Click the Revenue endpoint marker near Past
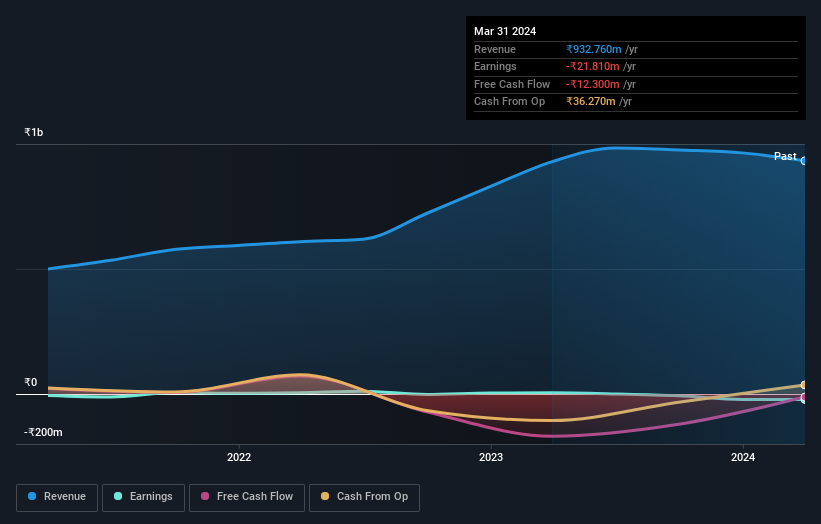The height and width of the screenshot is (524, 821). coord(804,161)
